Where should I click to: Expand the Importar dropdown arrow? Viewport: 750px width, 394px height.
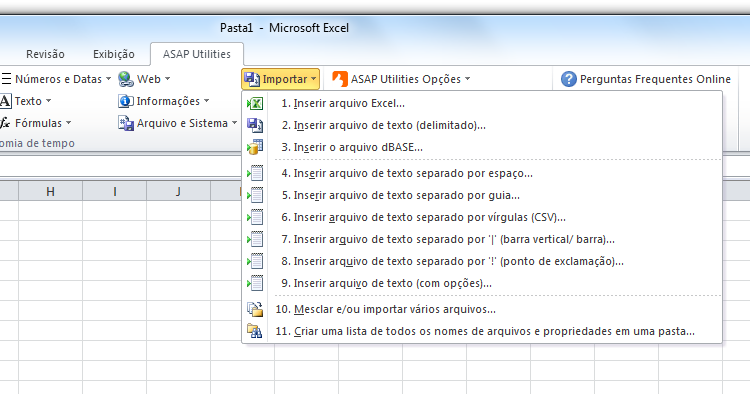[x=314, y=79]
